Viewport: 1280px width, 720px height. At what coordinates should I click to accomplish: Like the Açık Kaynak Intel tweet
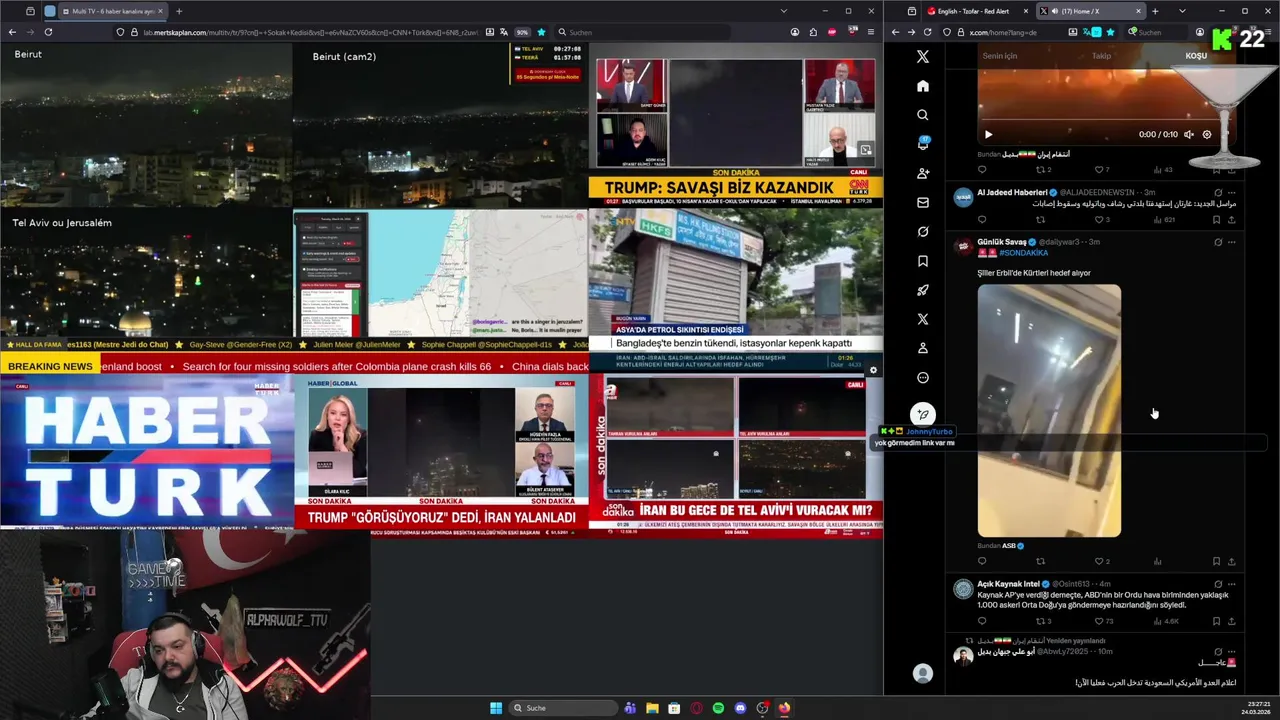(1101, 621)
